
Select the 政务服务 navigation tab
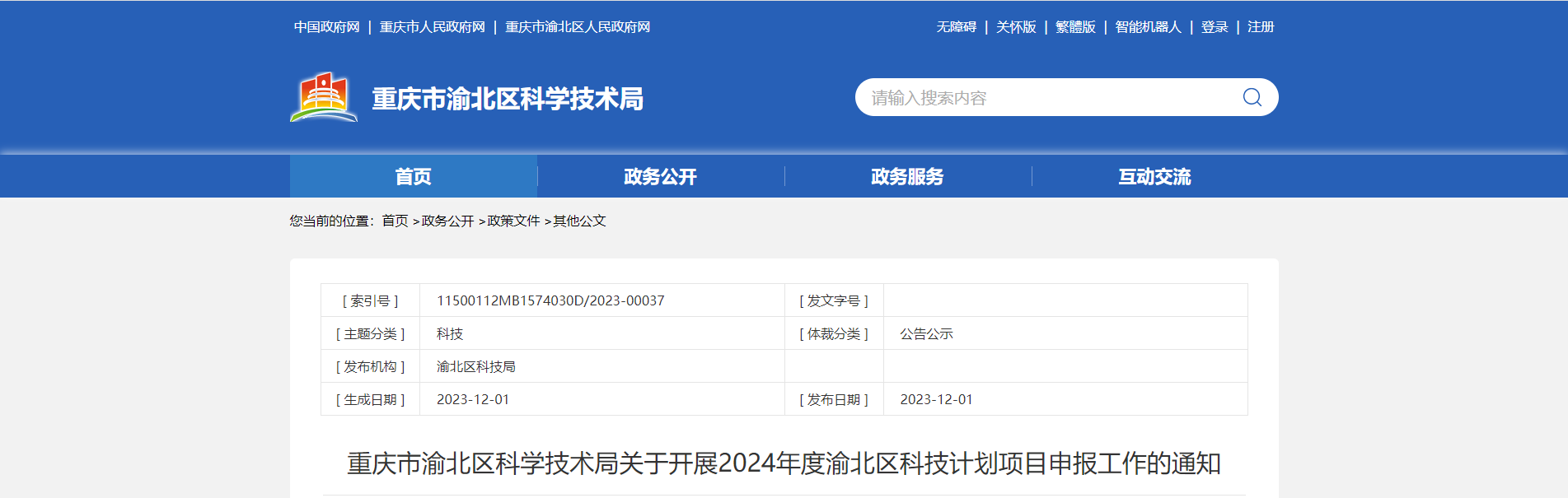pyautogui.click(x=907, y=177)
